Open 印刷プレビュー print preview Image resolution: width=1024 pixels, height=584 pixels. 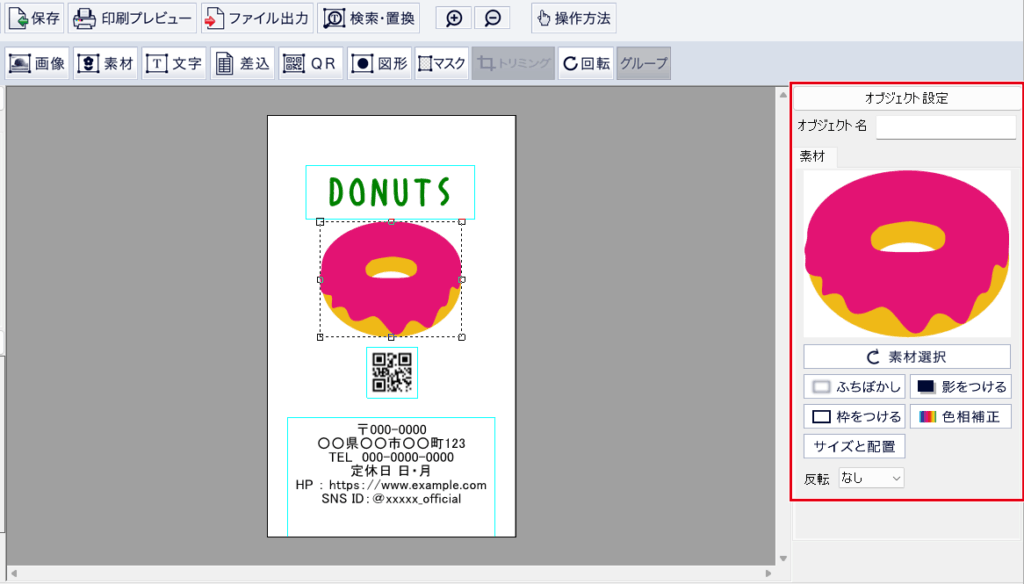(132, 18)
